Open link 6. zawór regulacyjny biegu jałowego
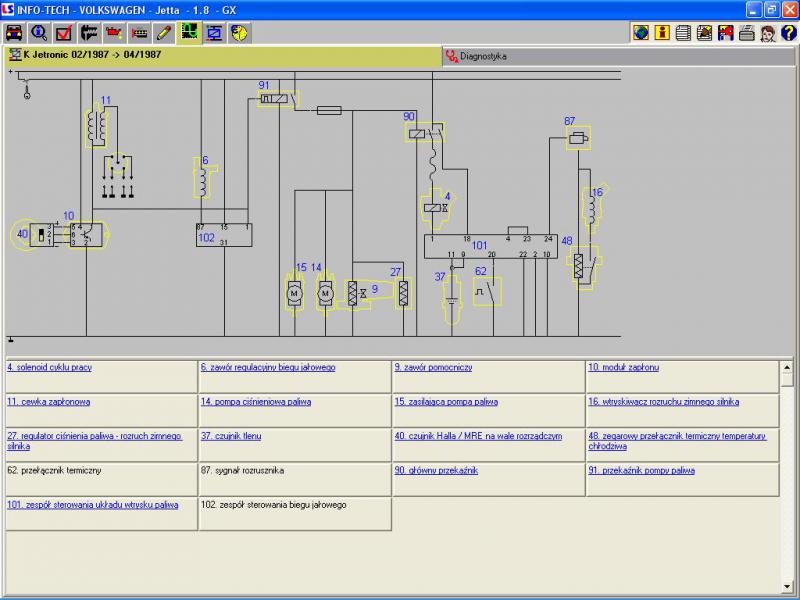Image resolution: width=800 pixels, height=600 pixels. click(268, 367)
